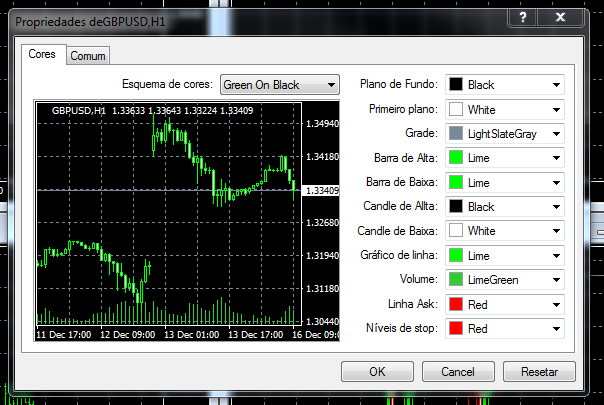The image size is (604, 405).
Task: Open the Barra de Alta color dropdown
Action: pyautogui.click(x=505, y=158)
